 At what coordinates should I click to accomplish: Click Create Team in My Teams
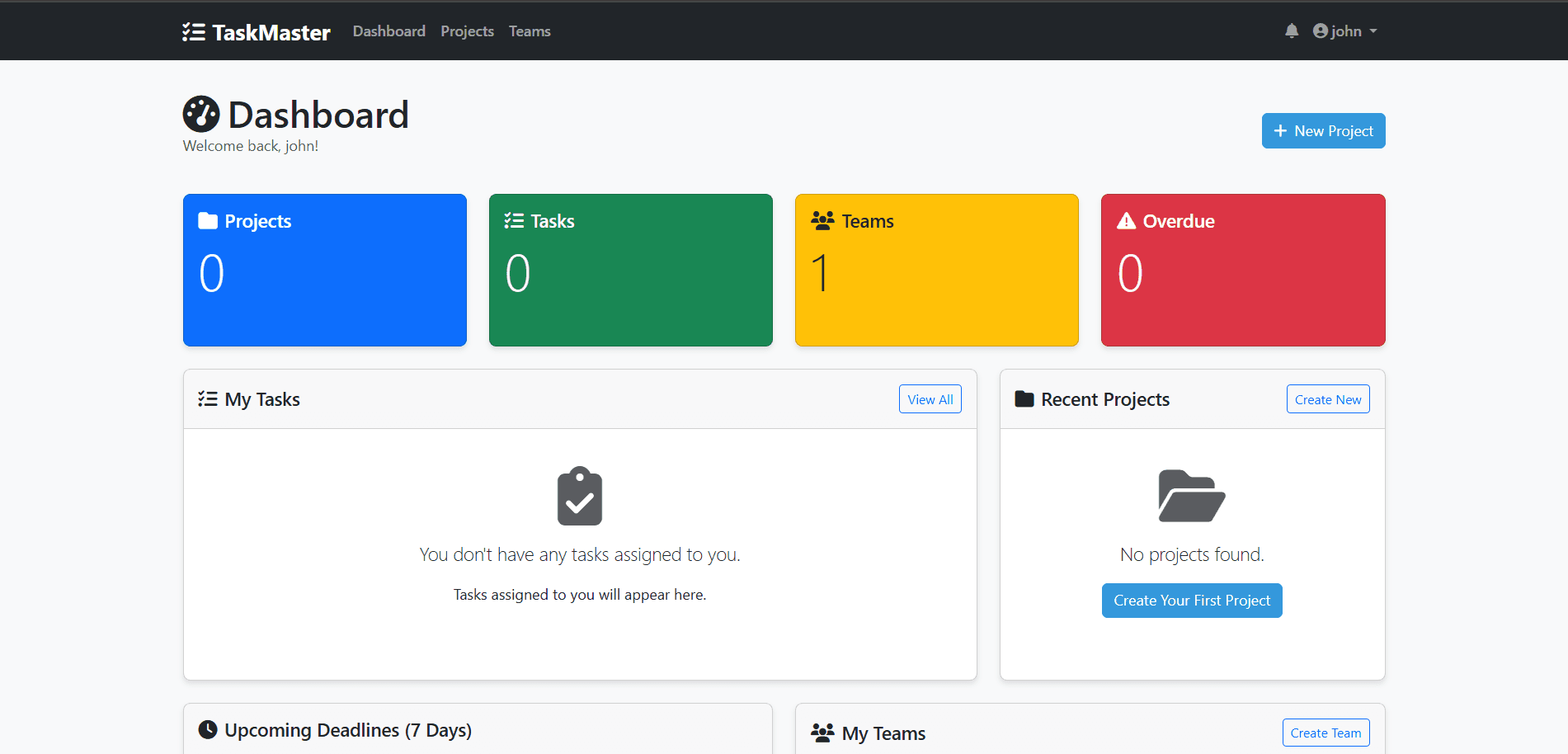click(x=1326, y=732)
